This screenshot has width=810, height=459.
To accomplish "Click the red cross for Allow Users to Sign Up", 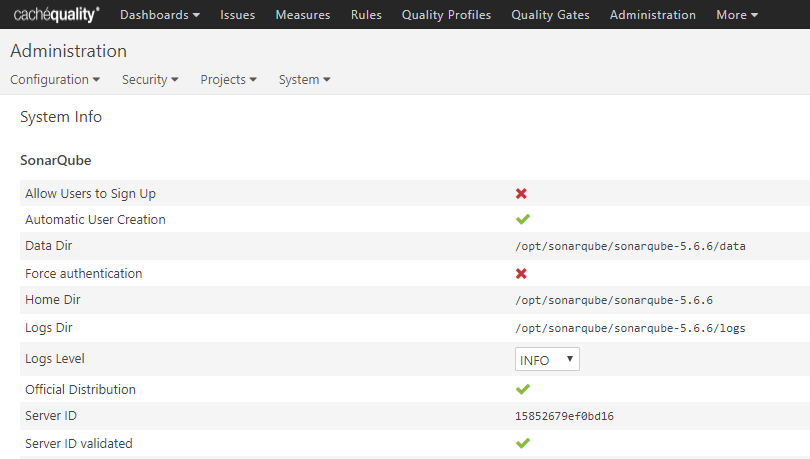I will 521,194.
